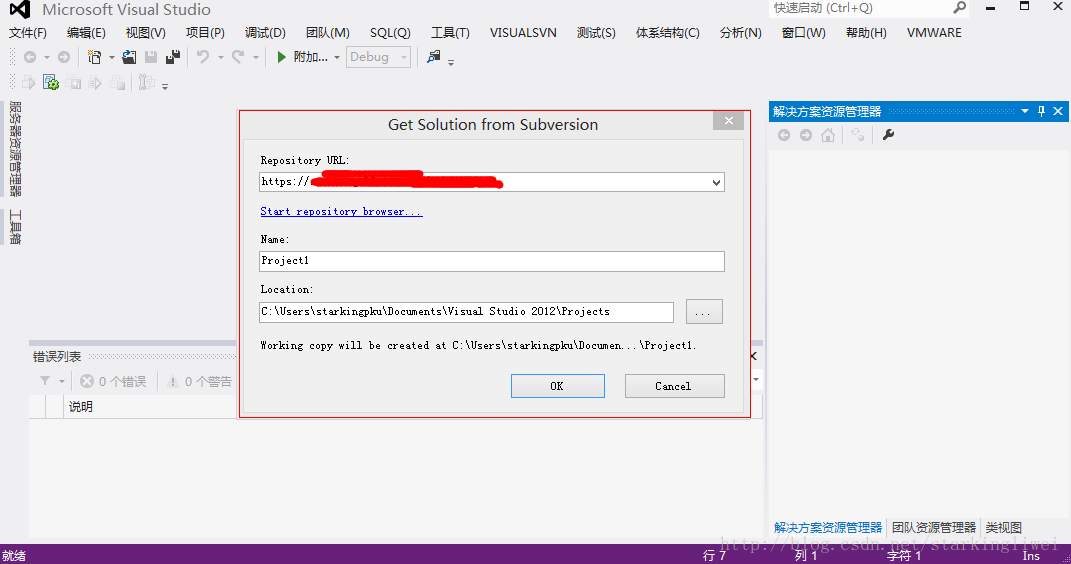Click the wrench icon in second toolbar row
Image resolution: width=1071 pixels, height=564 pixels.
click(x=146, y=83)
